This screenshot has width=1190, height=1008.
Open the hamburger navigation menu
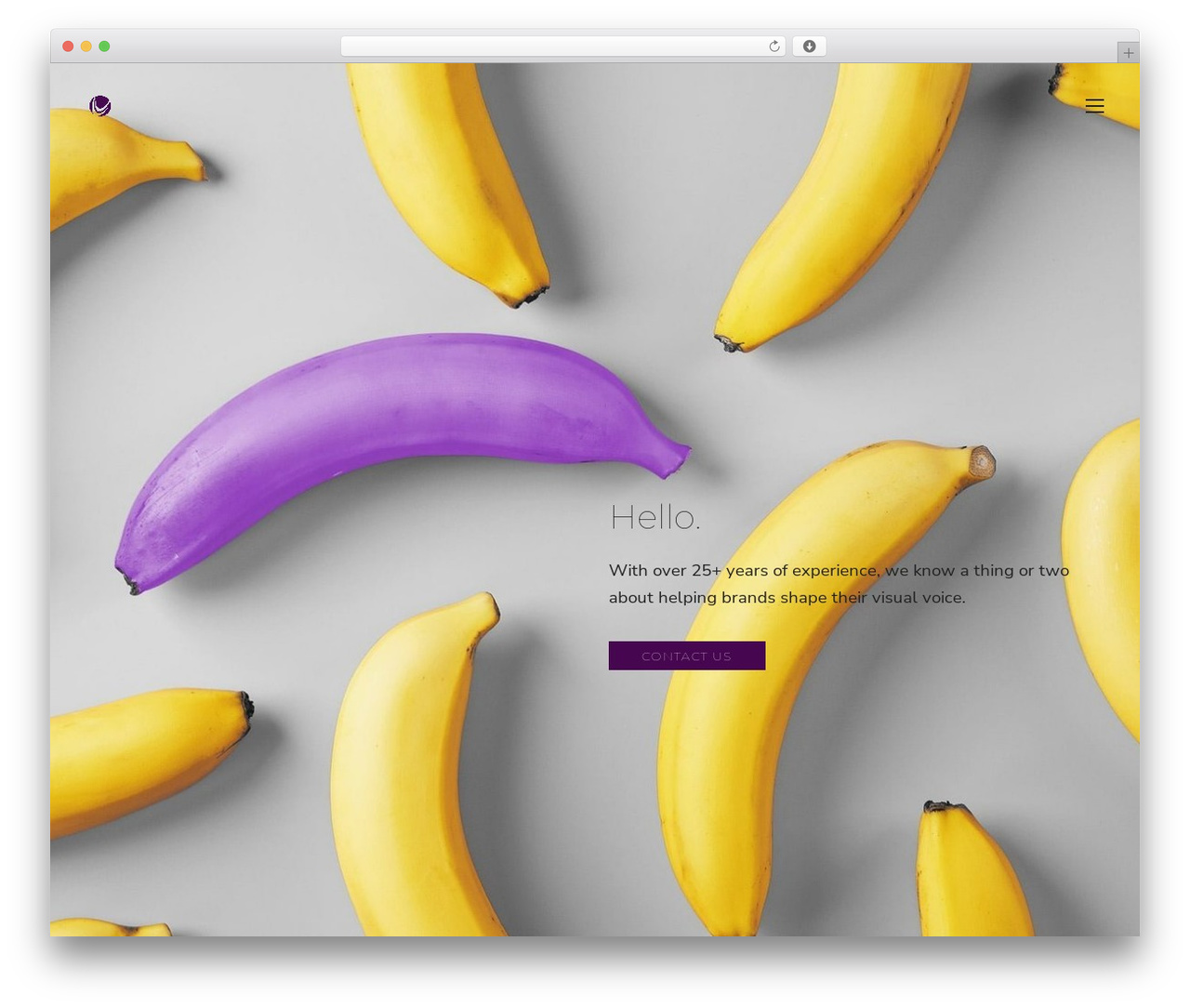[1094, 106]
